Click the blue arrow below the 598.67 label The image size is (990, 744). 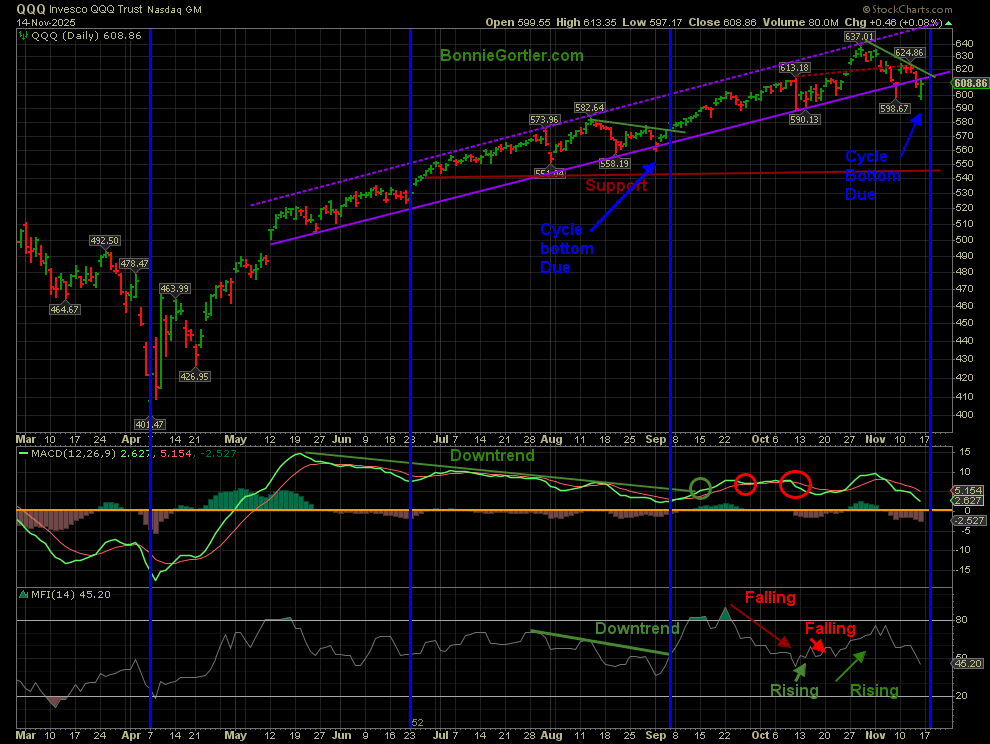pyautogui.click(x=910, y=134)
